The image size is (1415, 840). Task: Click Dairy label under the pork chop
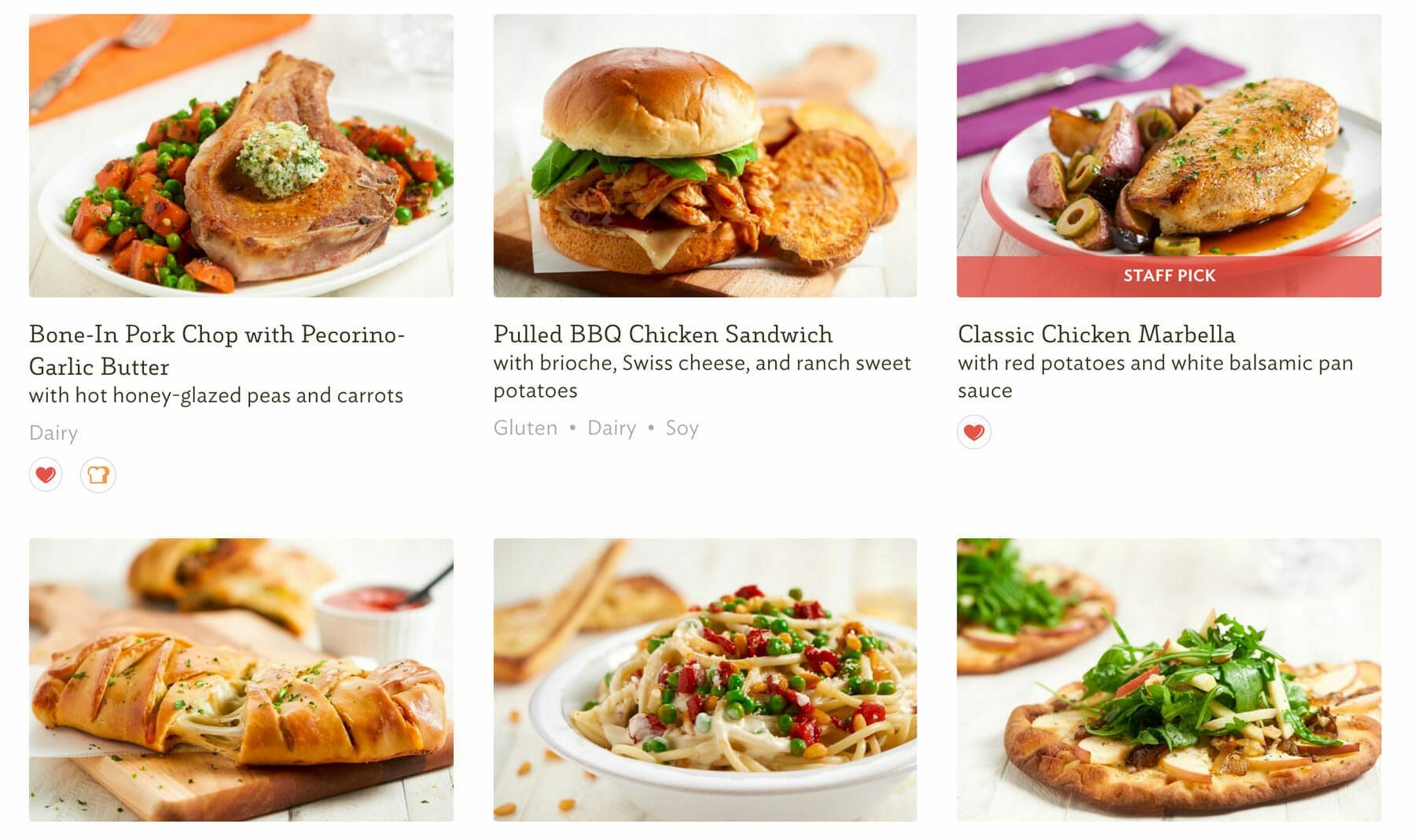point(53,433)
